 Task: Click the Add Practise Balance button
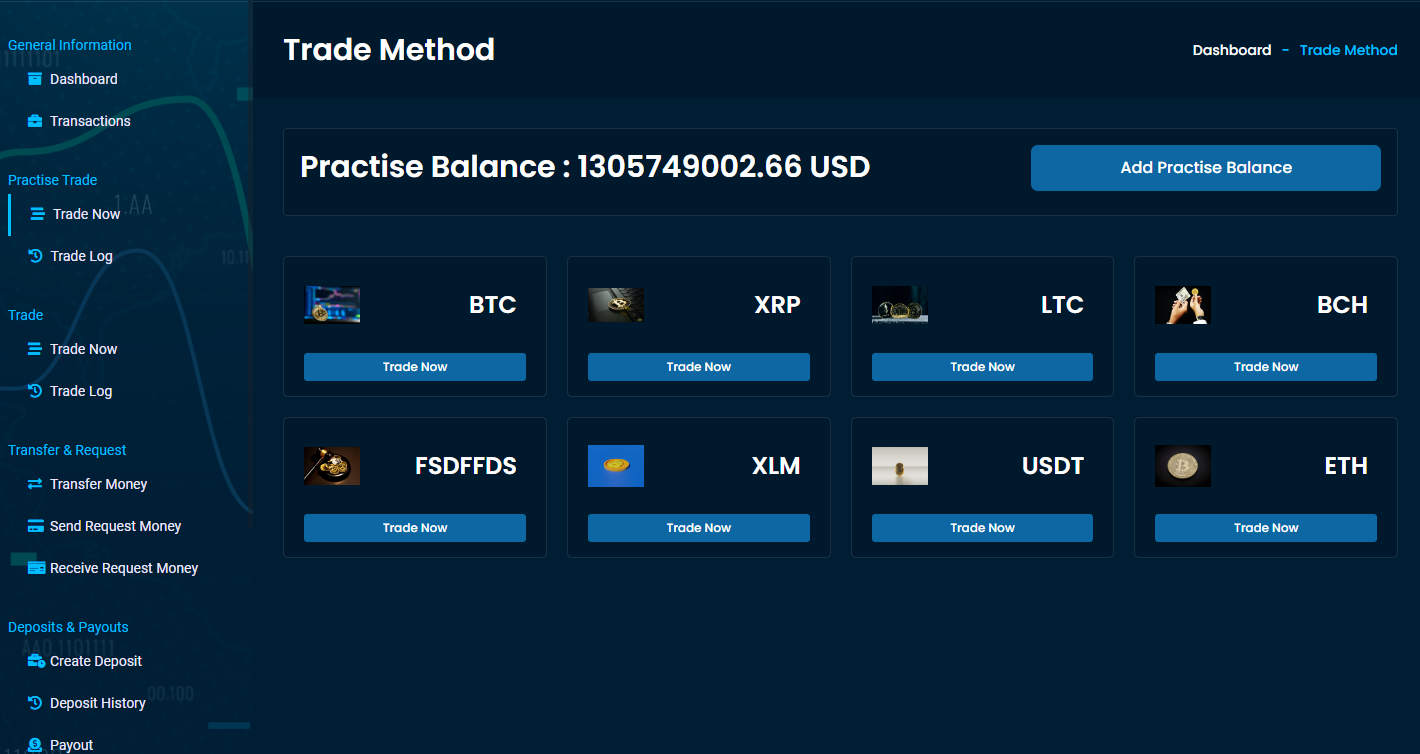[x=1206, y=168]
